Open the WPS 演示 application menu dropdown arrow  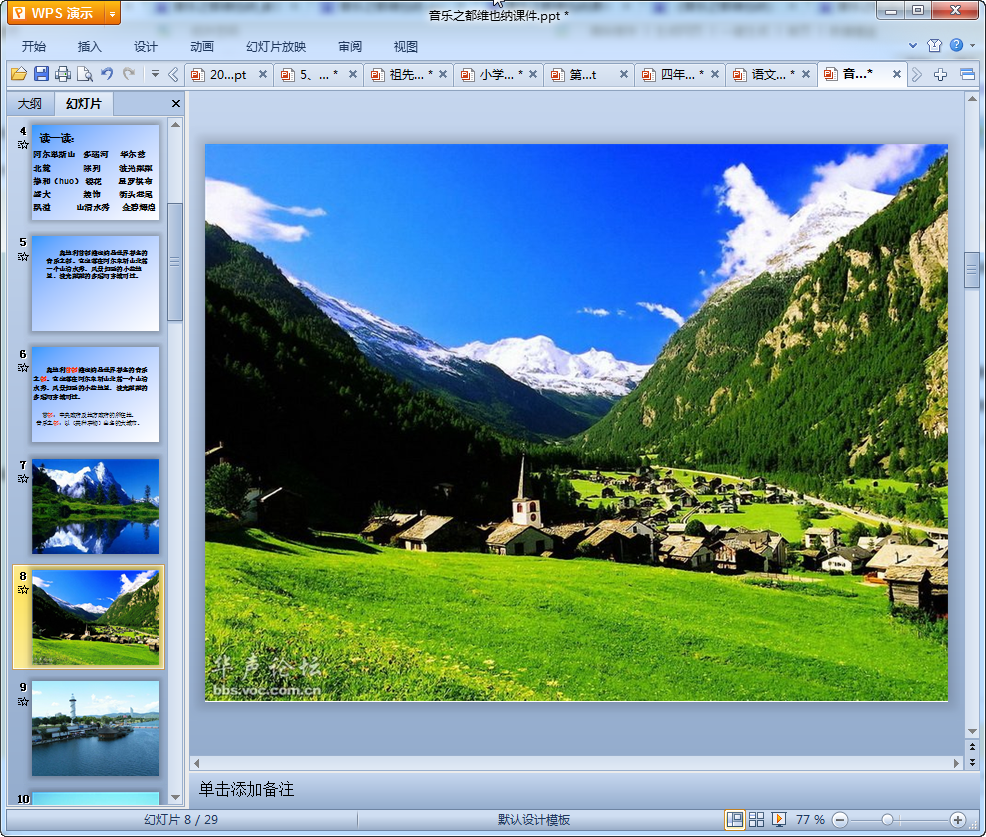[112, 14]
